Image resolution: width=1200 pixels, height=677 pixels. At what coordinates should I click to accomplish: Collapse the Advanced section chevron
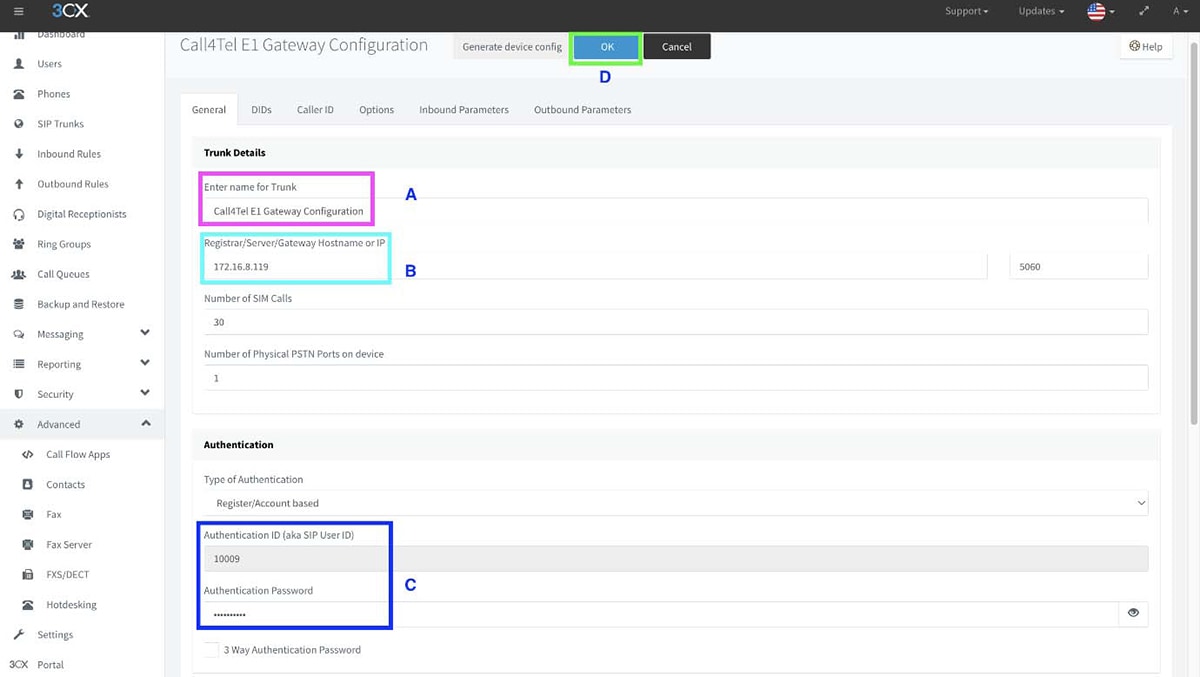145,423
